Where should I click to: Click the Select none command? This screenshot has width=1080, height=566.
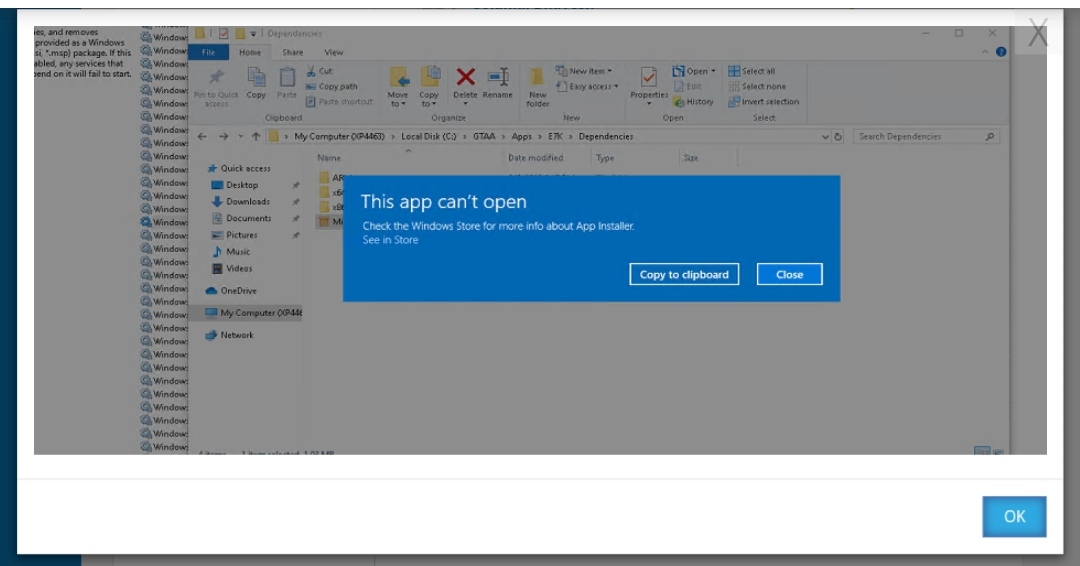tap(757, 86)
